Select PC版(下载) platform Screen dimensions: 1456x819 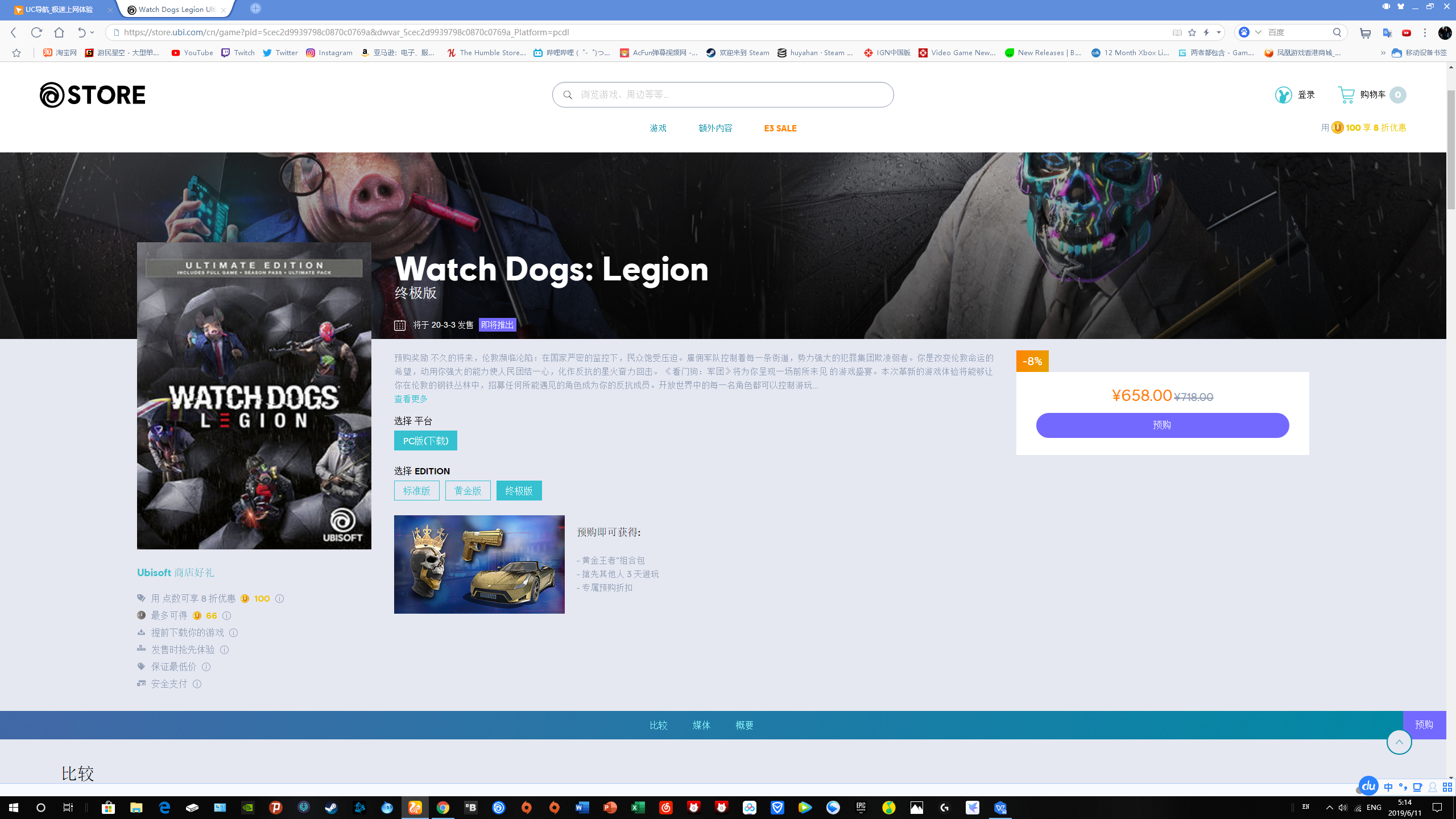click(425, 441)
